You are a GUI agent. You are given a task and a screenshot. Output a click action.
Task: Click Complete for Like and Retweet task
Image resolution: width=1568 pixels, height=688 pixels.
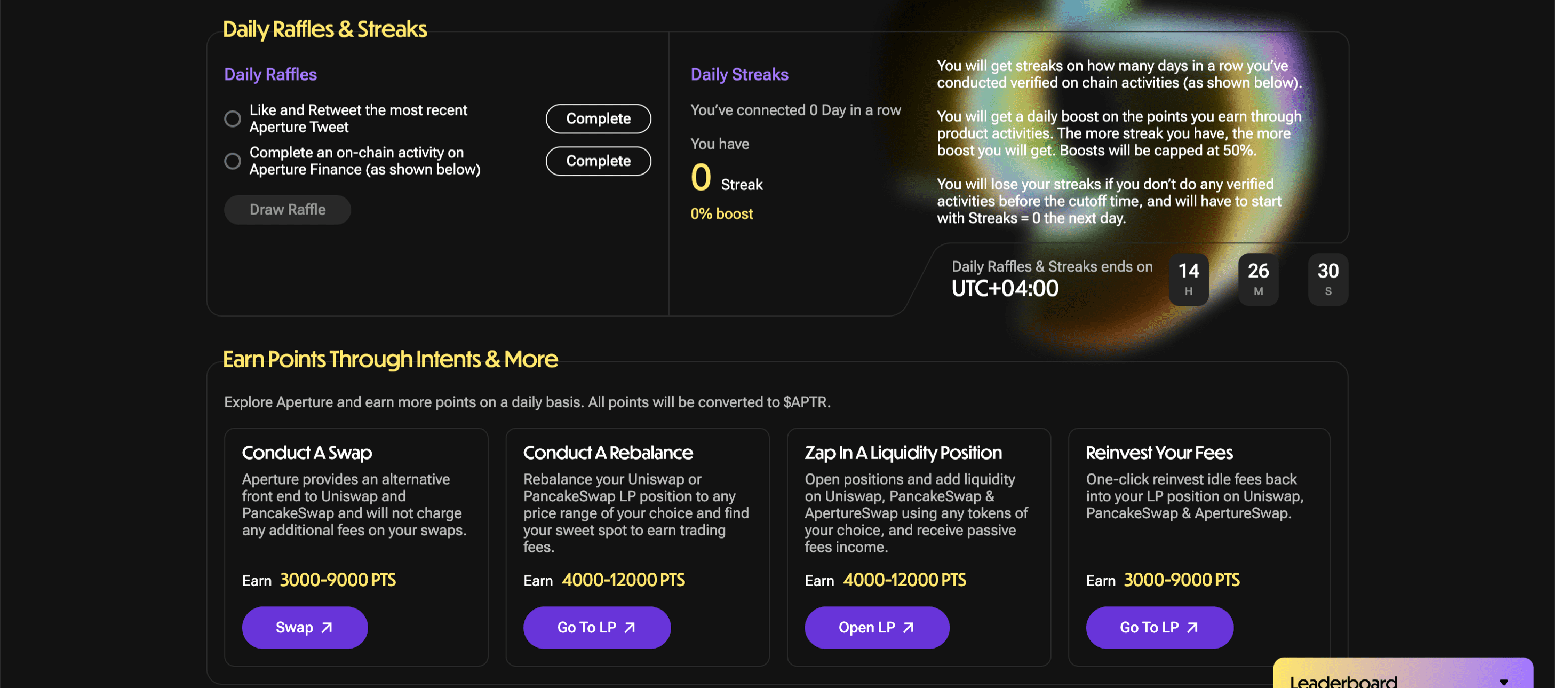[599, 118]
